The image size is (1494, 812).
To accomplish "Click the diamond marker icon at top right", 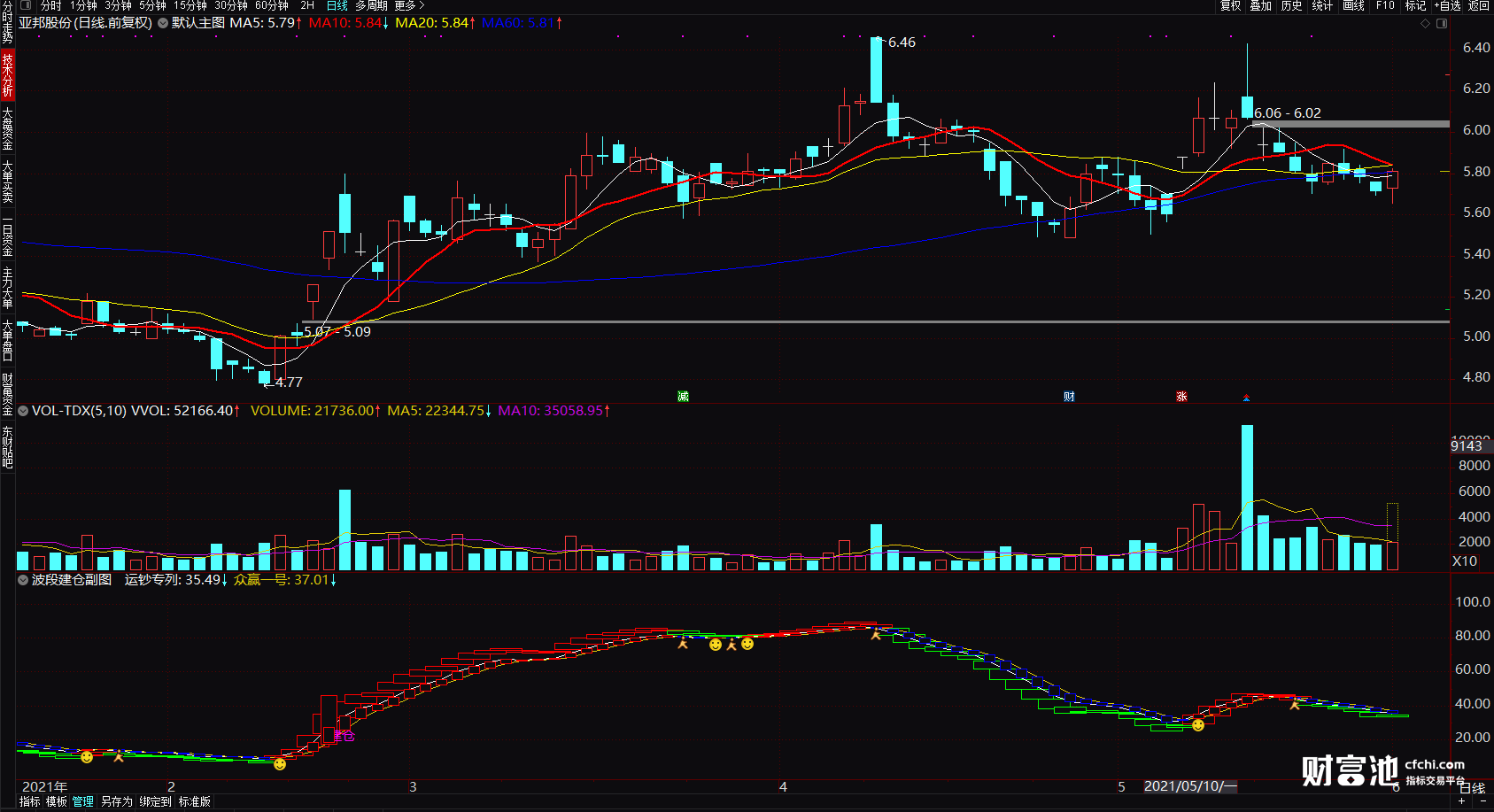I will point(1425,23).
